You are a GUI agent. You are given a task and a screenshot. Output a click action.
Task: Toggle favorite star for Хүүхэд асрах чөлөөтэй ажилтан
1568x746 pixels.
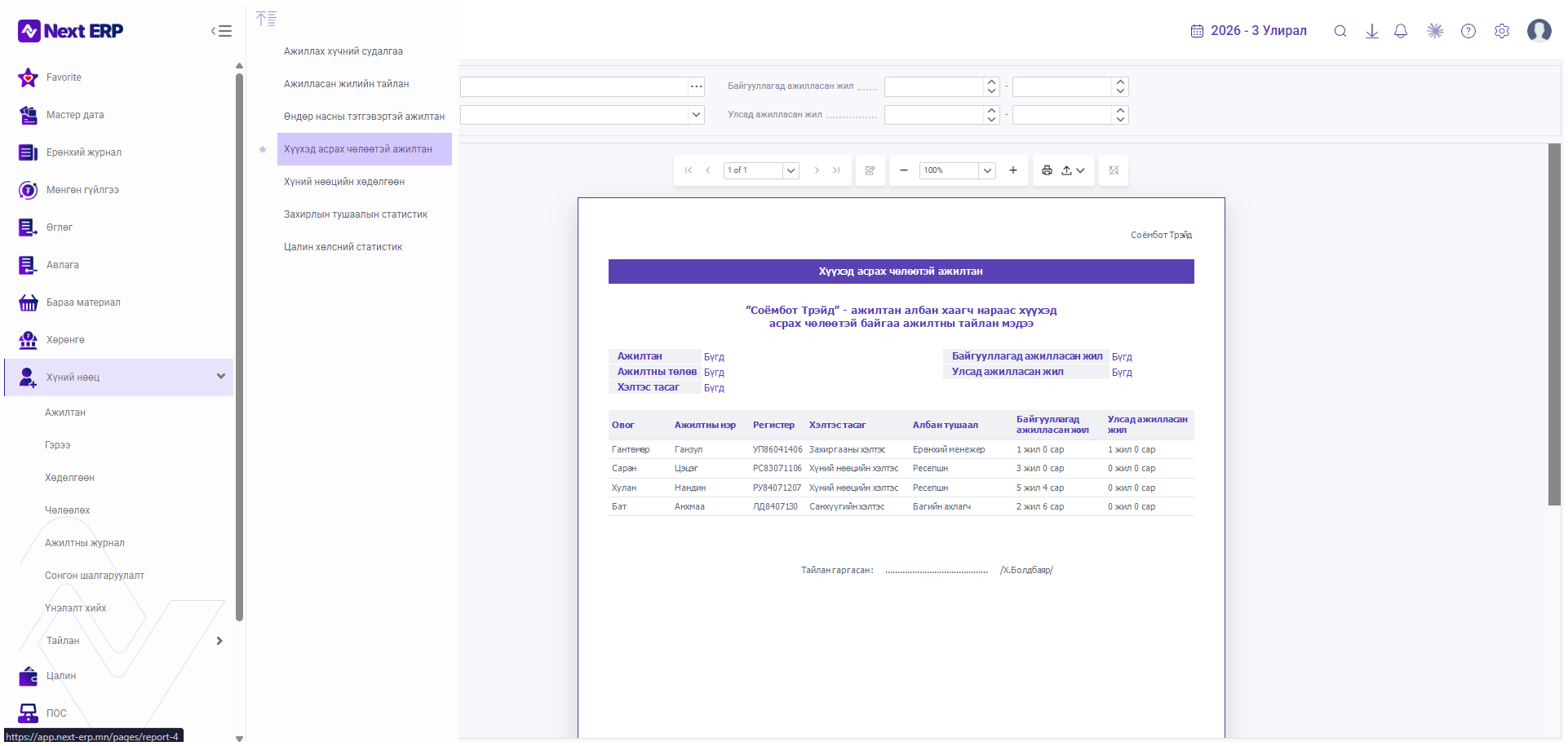pos(263,149)
